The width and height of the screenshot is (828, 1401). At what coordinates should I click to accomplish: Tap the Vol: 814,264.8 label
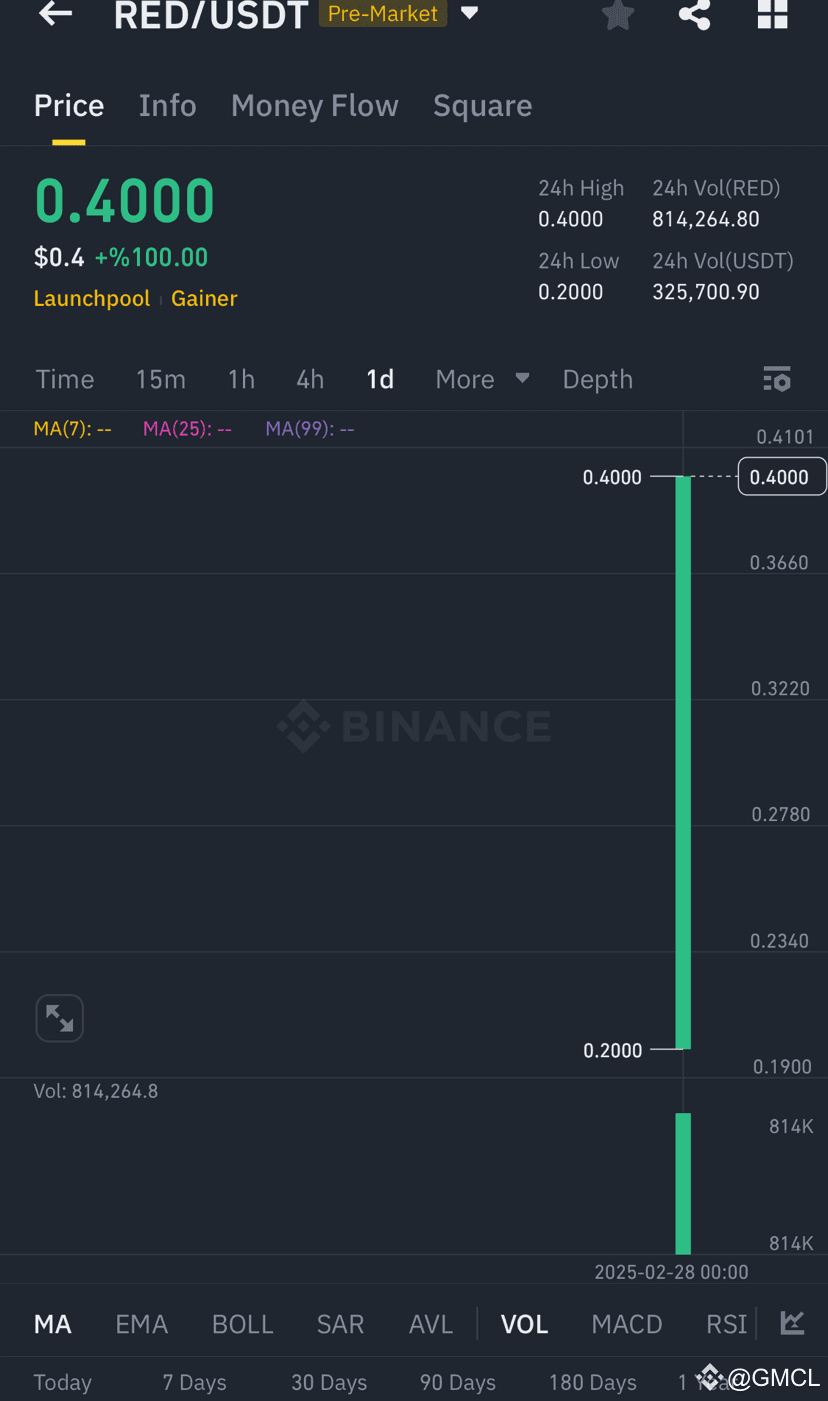tap(96, 1091)
